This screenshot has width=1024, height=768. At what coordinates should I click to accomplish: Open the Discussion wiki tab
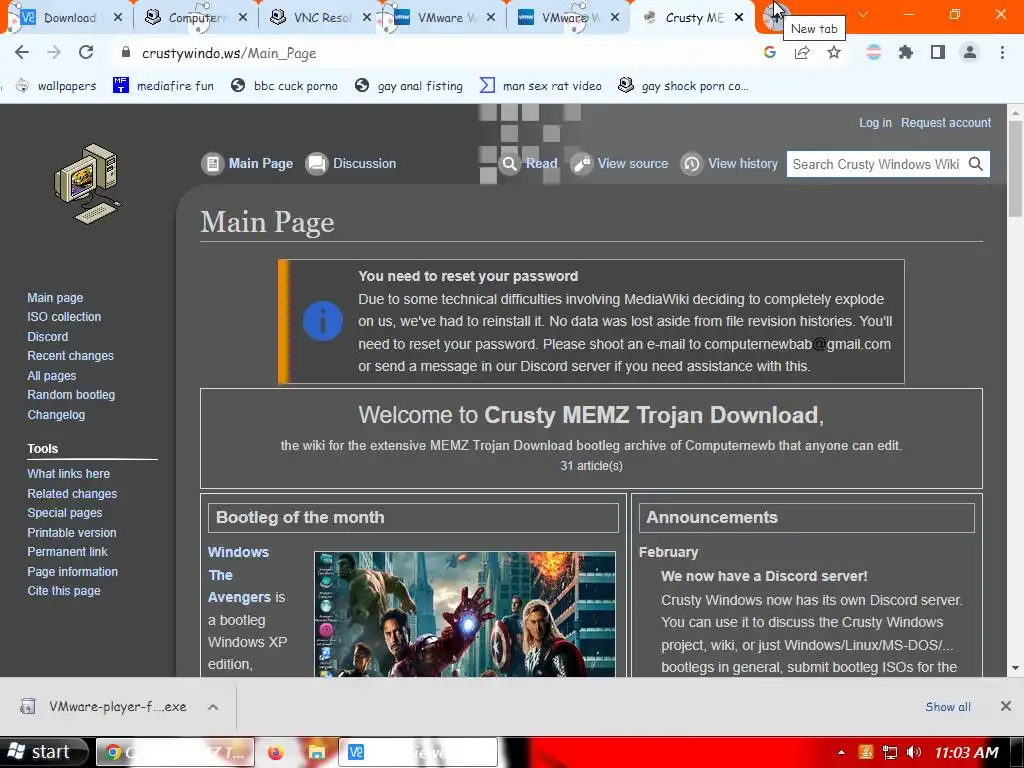tap(351, 163)
